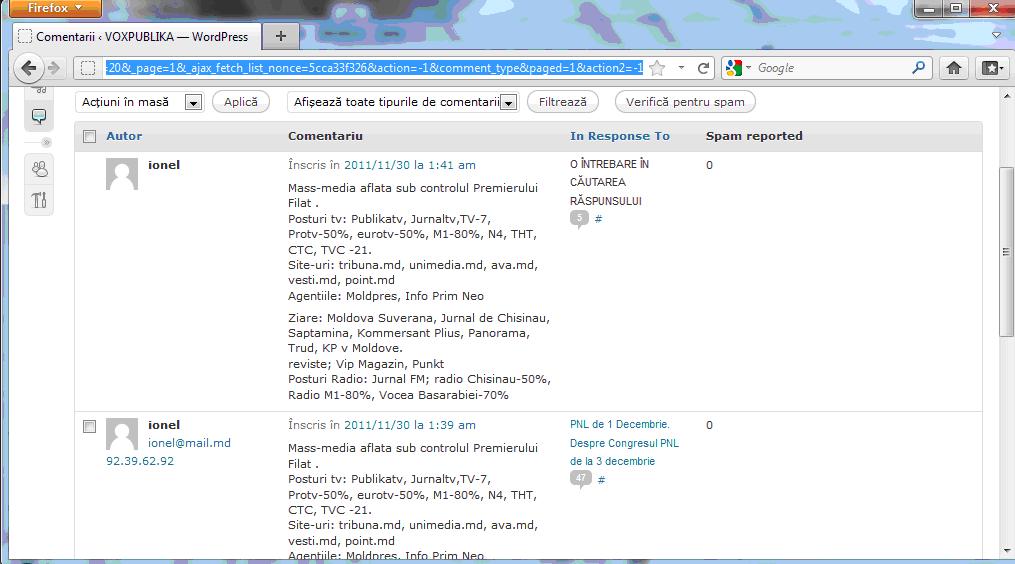Maximize the Firefox window

(x=956, y=8)
